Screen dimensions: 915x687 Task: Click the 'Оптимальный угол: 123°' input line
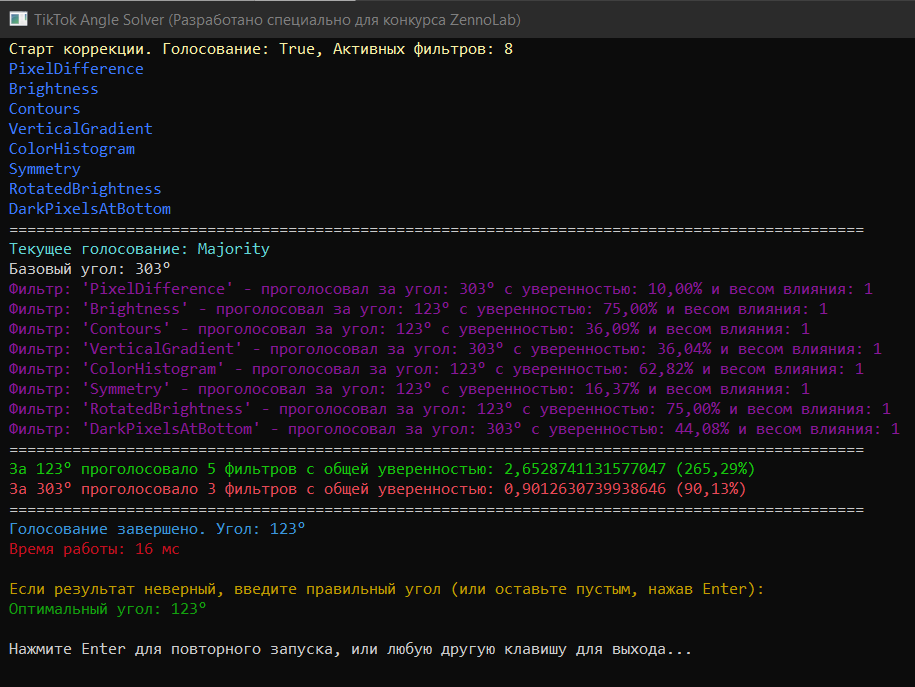(x=108, y=609)
